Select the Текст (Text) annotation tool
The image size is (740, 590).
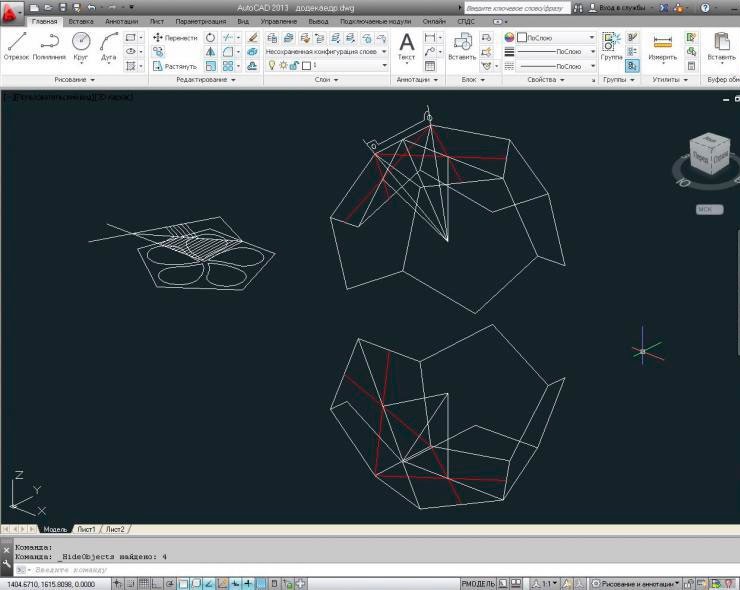407,45
